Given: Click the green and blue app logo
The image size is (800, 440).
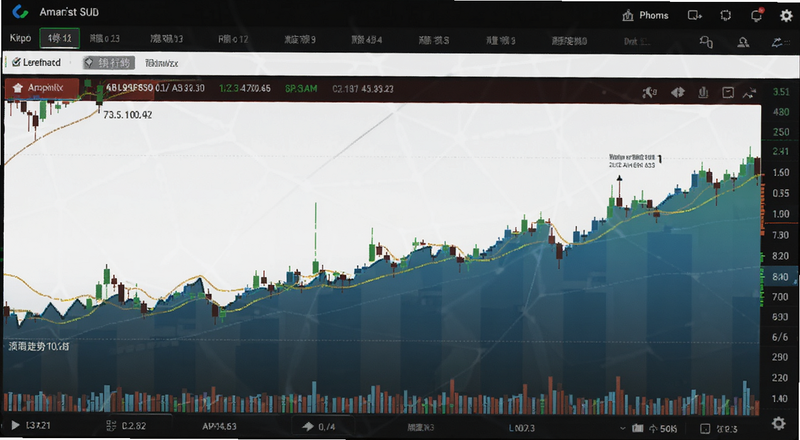Looking at the screenshot, I should click(20, 12).
